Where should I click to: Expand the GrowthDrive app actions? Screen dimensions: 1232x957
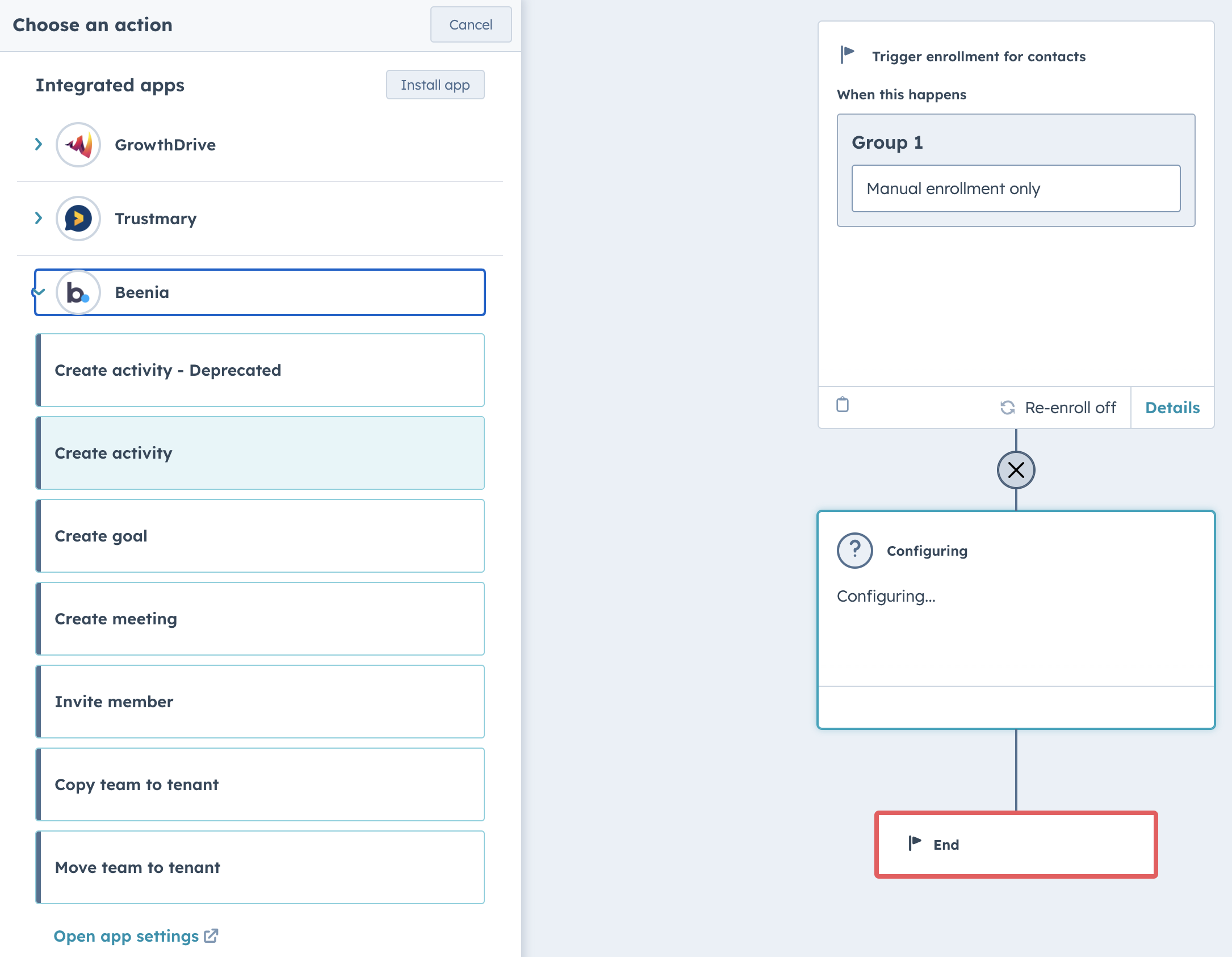click(x=39, y=144)
